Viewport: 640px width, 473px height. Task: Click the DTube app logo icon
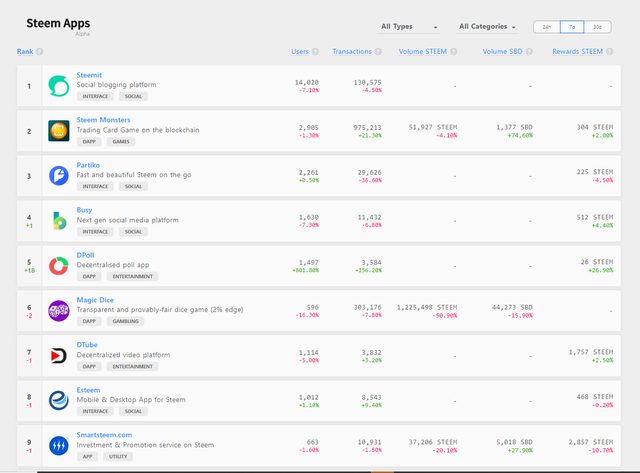(x=59, y=355)
